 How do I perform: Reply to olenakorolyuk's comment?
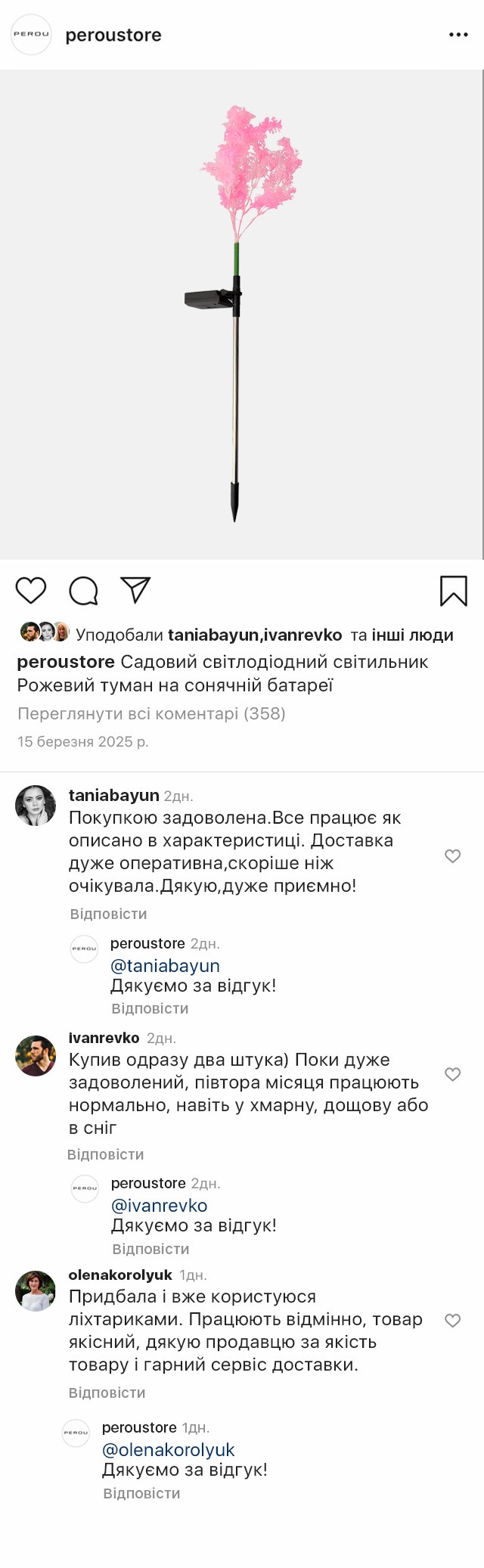click(107, 1393)
